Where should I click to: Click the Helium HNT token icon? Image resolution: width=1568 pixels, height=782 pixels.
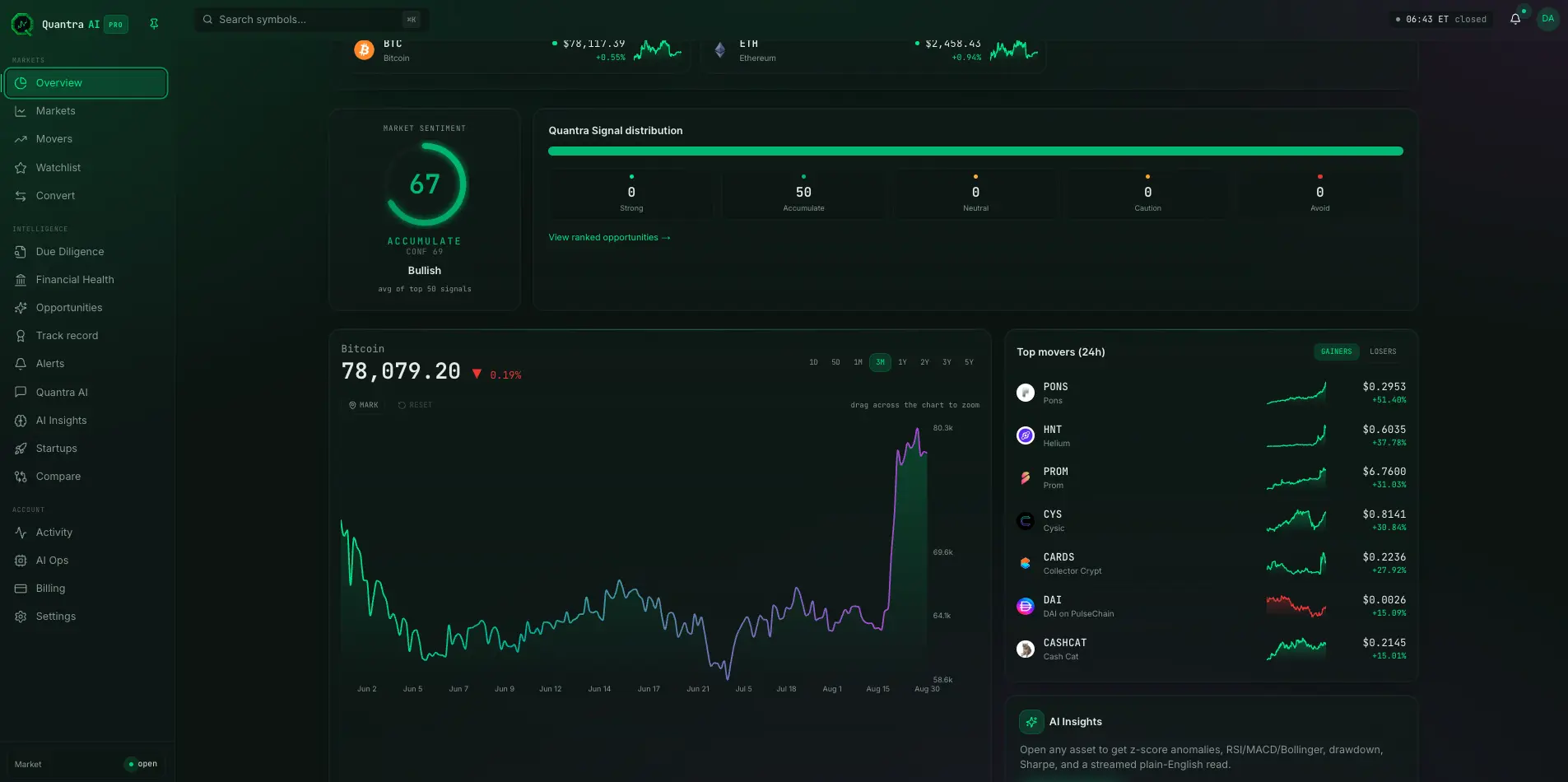1026,435
